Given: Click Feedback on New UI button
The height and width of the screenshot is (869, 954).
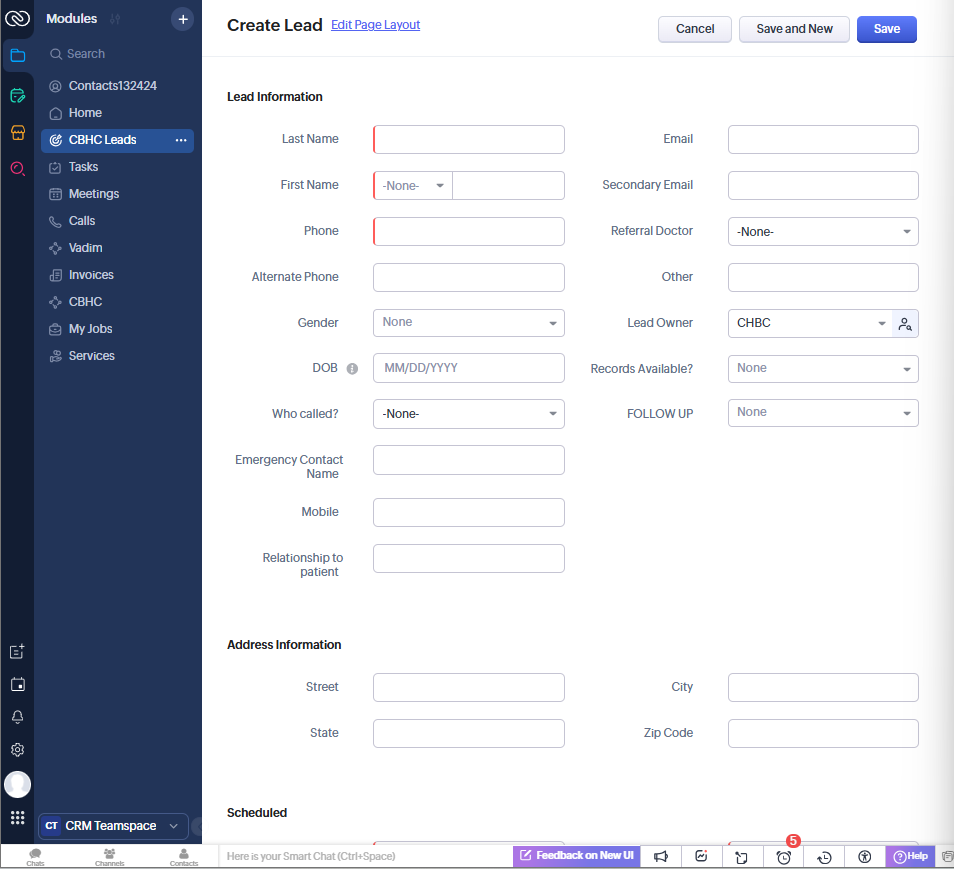Looking at the screenshot, I should [x=576, y=856].
